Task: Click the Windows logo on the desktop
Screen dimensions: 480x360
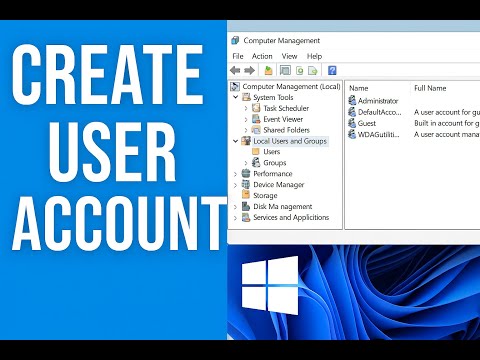Action: pyautogui.click(x=270, y=285)
